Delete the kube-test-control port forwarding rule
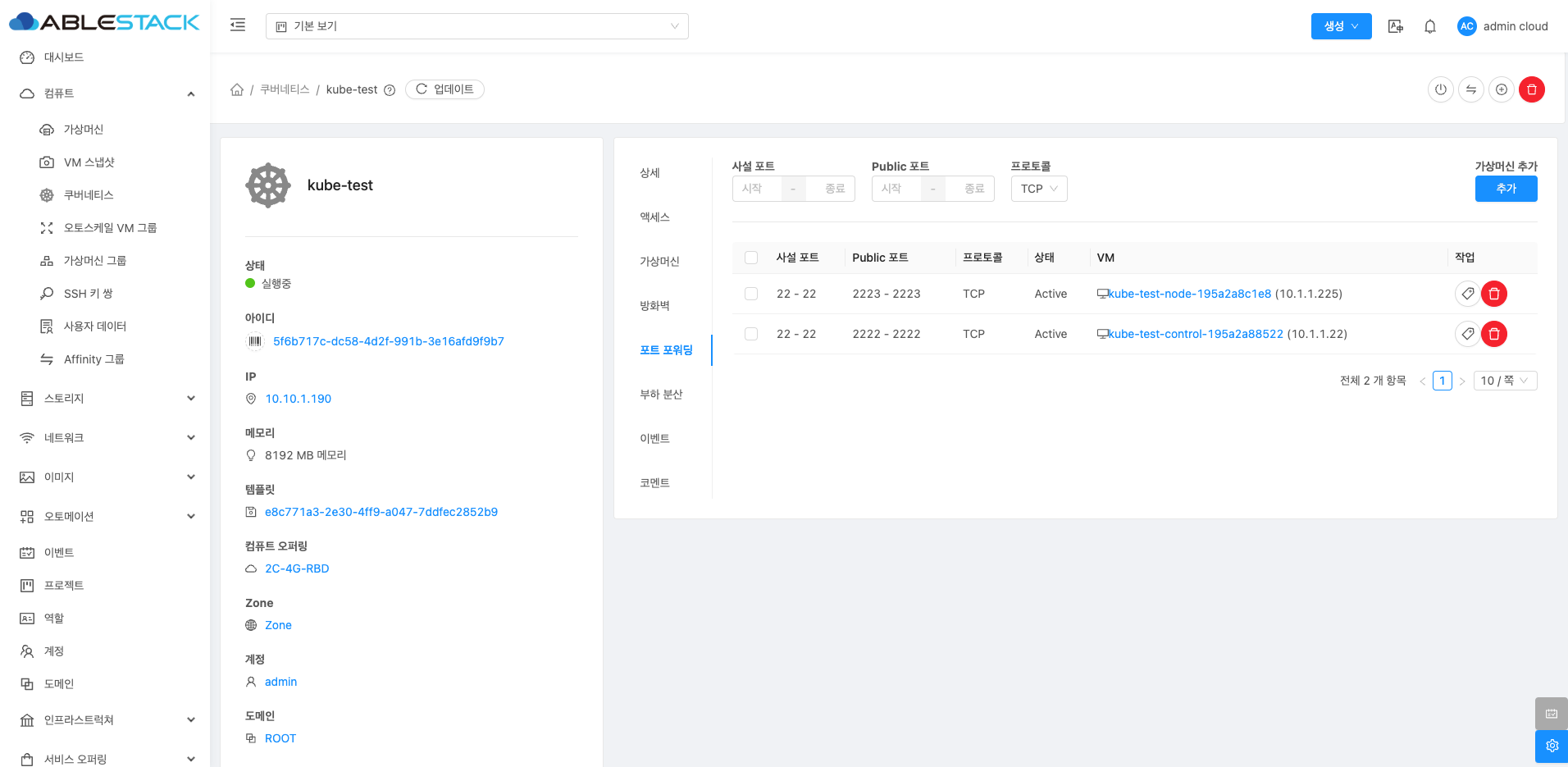This screenshot has height=767, width=1568. [x=1493, y=334]
